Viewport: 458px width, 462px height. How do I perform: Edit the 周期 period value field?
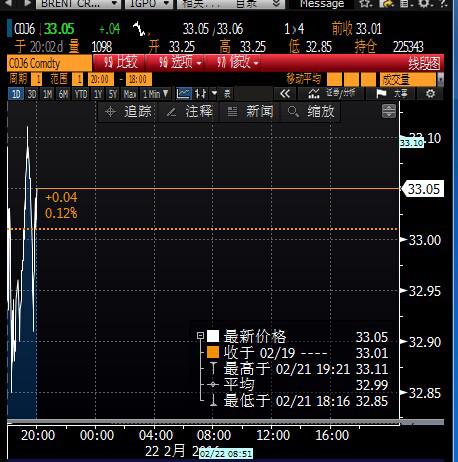[x=36, y=79]
